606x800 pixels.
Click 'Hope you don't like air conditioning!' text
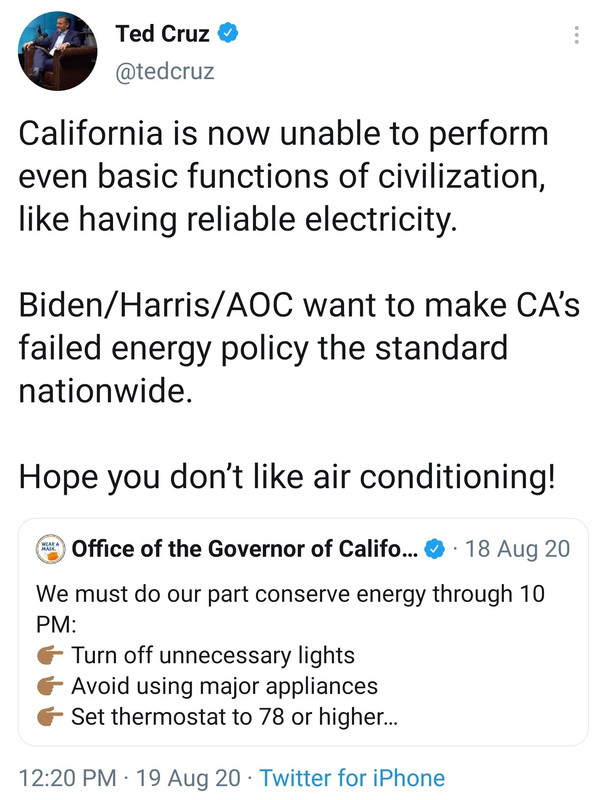(x=285, y=476)
